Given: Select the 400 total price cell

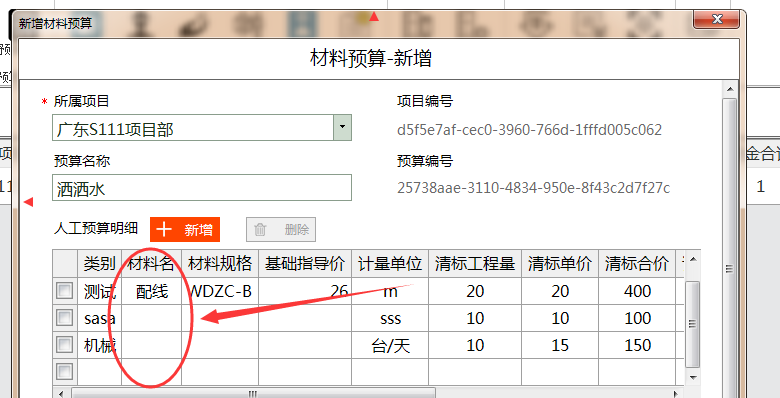Looking at the screenshot, I should [637, 291].
